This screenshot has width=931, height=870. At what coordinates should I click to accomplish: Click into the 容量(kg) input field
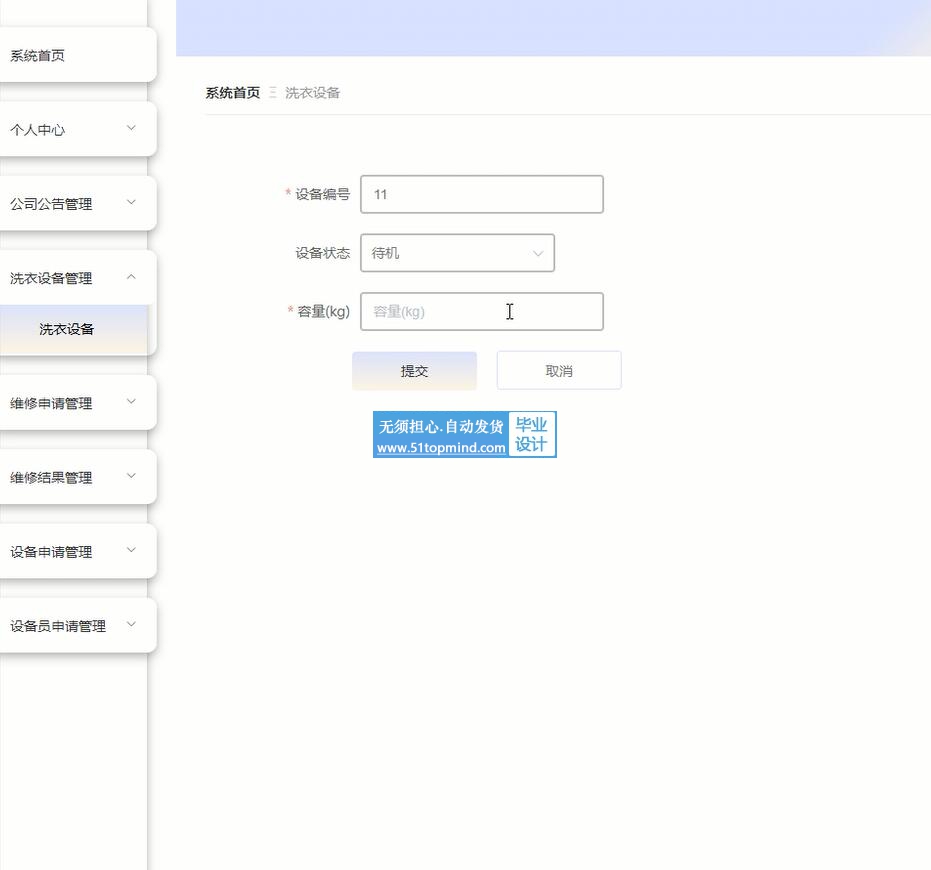pos(481,312)
